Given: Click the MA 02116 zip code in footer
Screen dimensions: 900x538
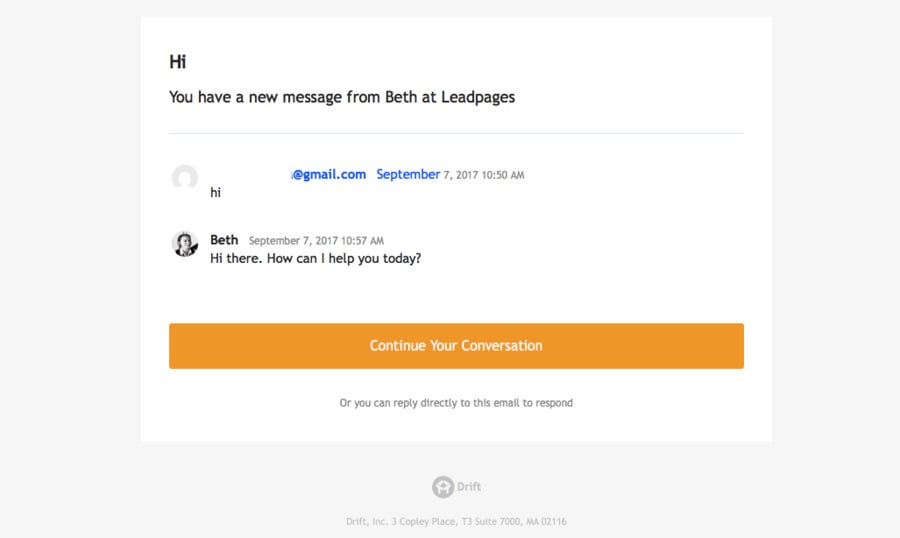Looking at the screenshot, I should pos(545,521).
